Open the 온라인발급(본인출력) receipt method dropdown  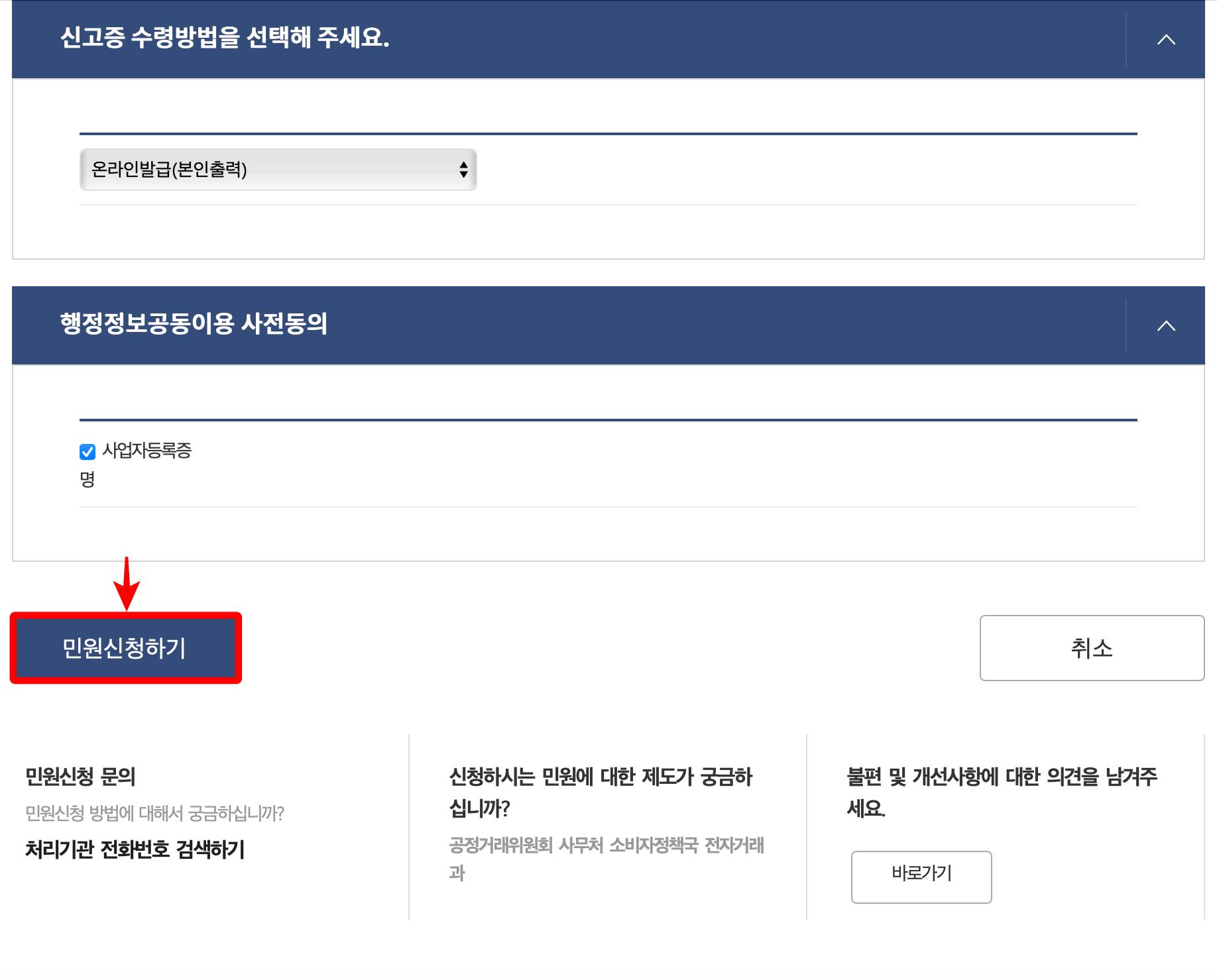[x=277, y=170]
